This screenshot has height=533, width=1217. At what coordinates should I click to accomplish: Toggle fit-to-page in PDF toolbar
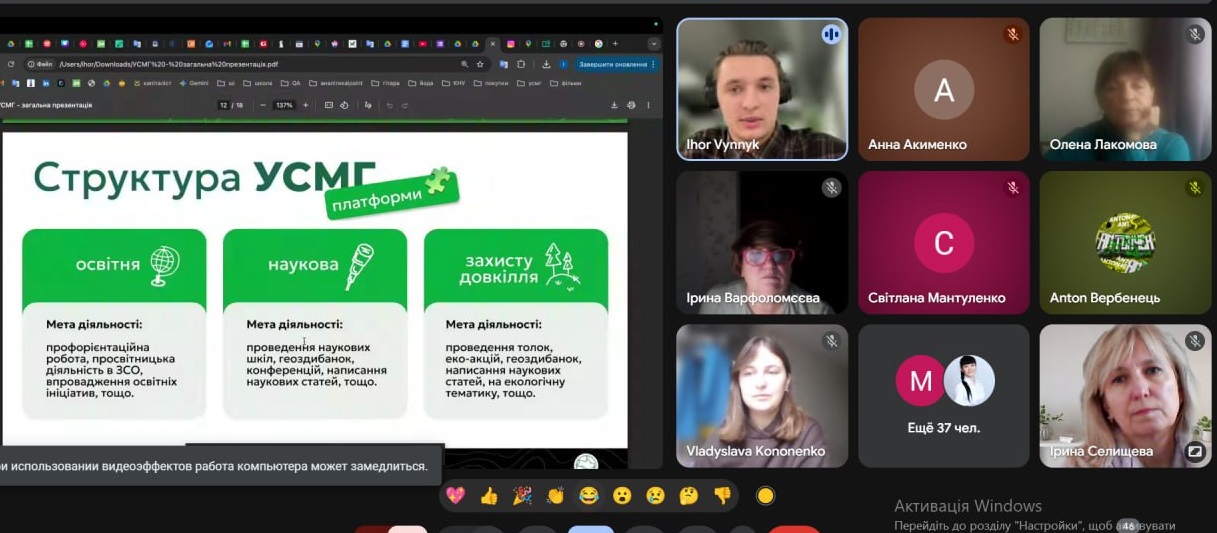(329, 105)
